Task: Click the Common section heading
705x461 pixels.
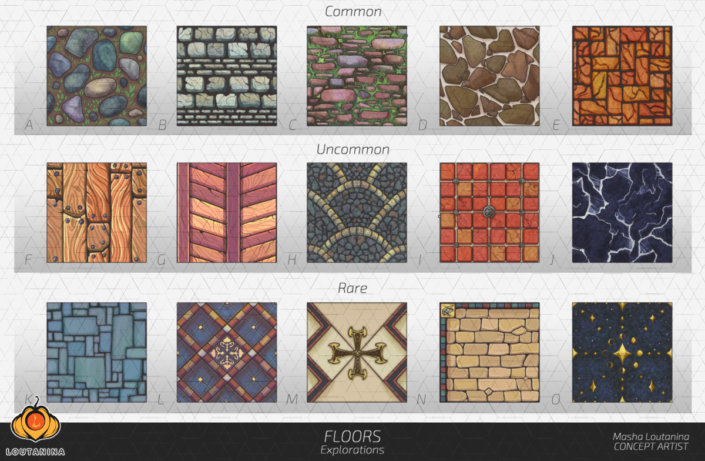Action: (353, 11)
